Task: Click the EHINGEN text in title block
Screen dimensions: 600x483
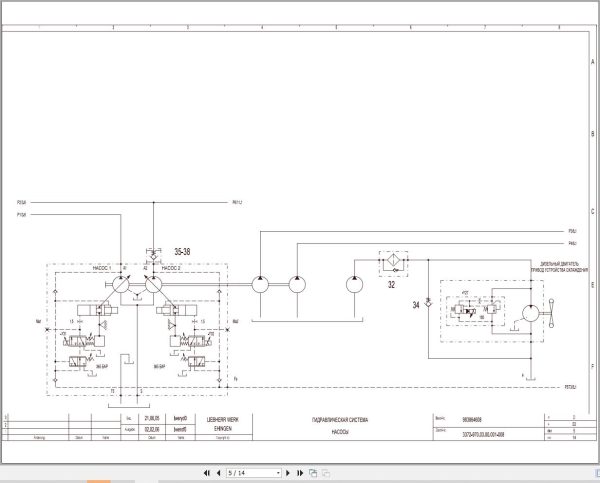Action: pyautogui.click(x=223, y=429)
